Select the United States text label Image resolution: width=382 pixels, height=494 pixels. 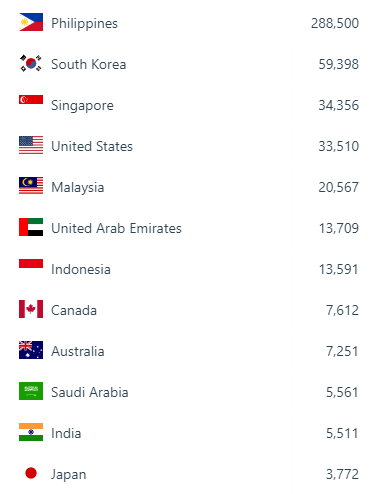point(92,146)
